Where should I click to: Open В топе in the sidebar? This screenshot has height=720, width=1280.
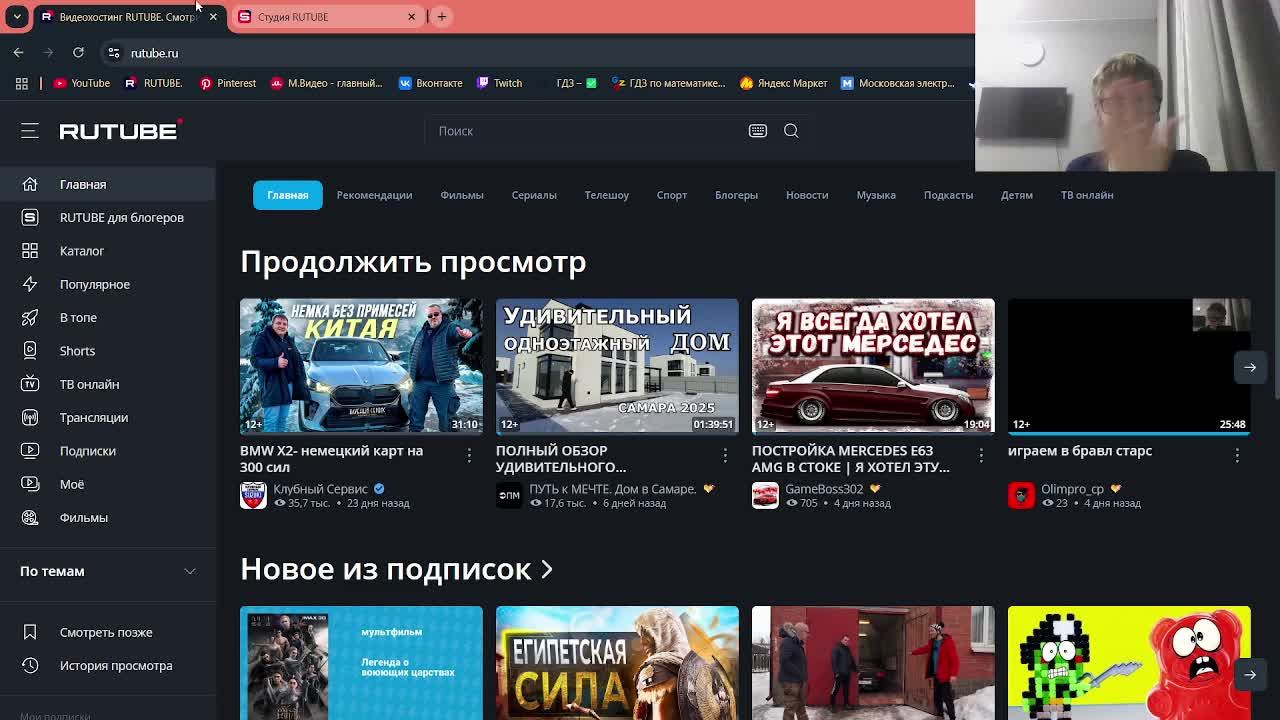tap(107, 317)
